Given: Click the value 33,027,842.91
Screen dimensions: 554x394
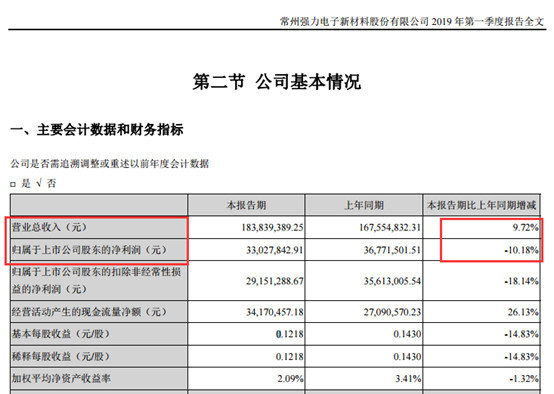Looking at the screenshot, I should coord(275,250).
